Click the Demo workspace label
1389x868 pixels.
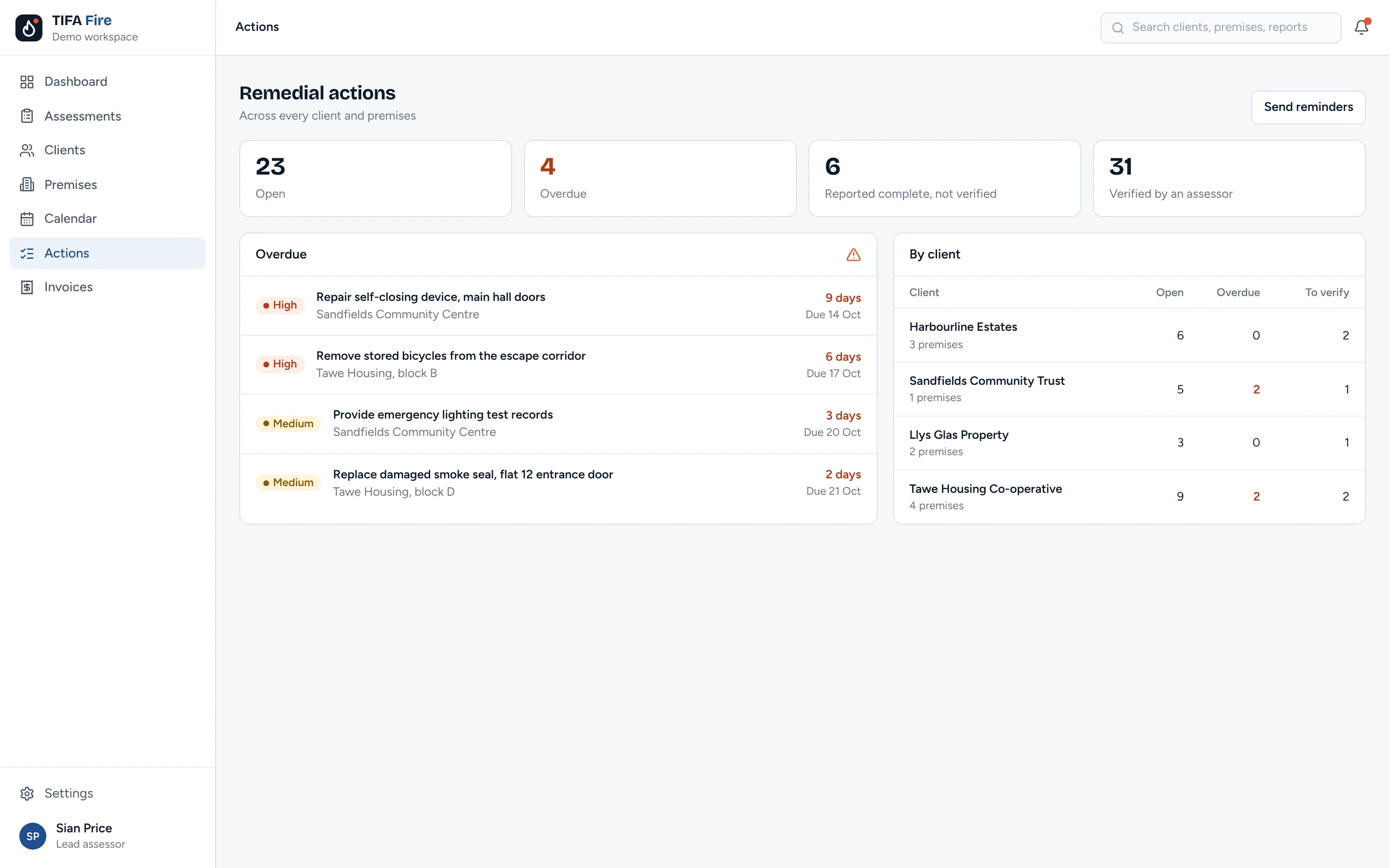tap(95, 37)
